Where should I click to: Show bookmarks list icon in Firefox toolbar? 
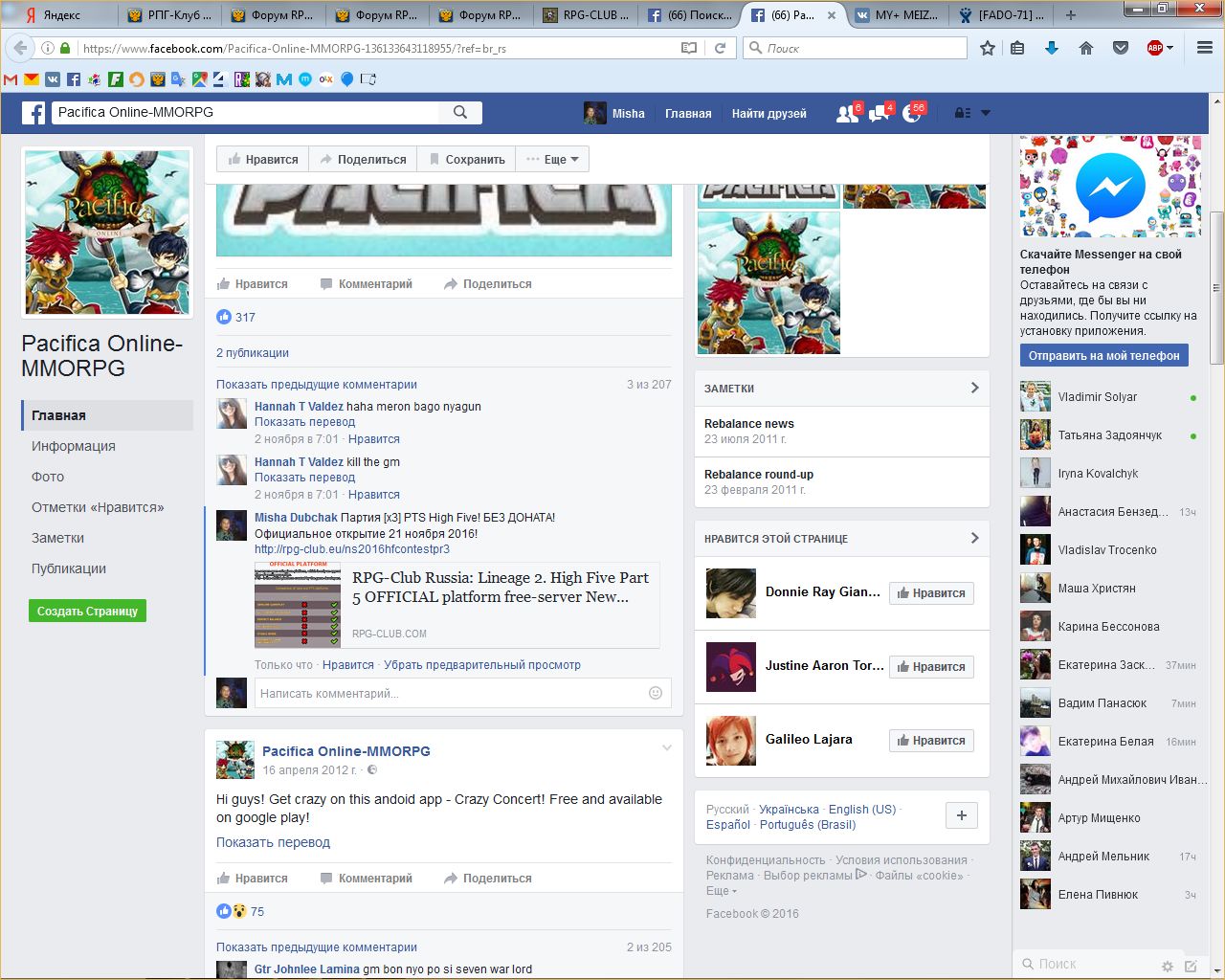[x=1017, y=48]
